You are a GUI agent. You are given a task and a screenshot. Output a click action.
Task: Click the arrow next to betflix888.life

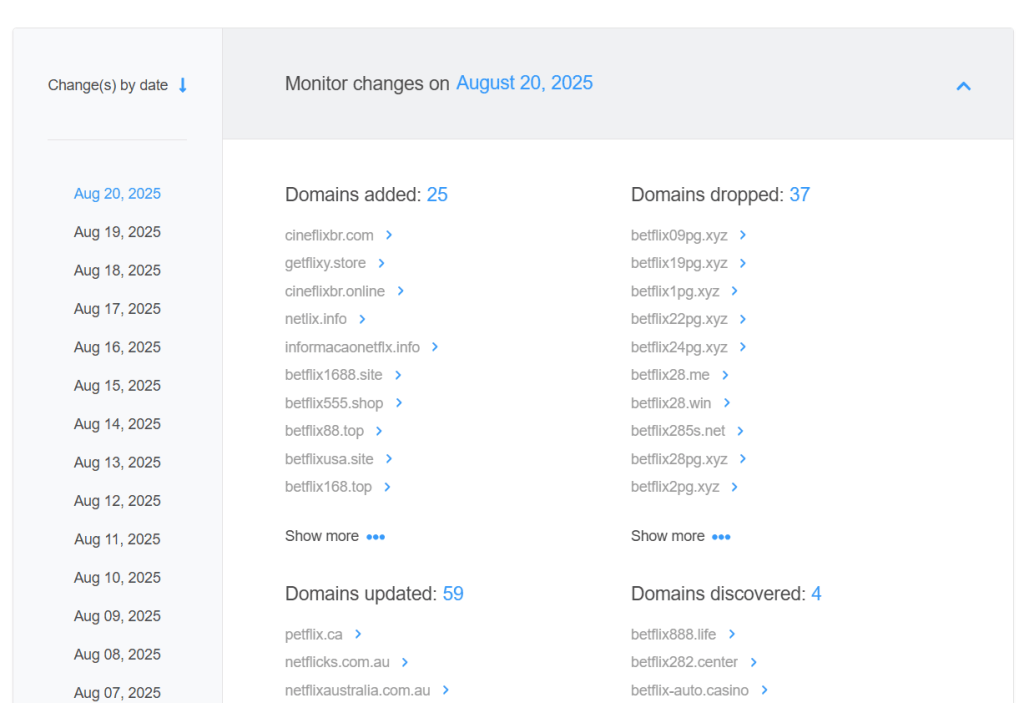pos(732,634)
